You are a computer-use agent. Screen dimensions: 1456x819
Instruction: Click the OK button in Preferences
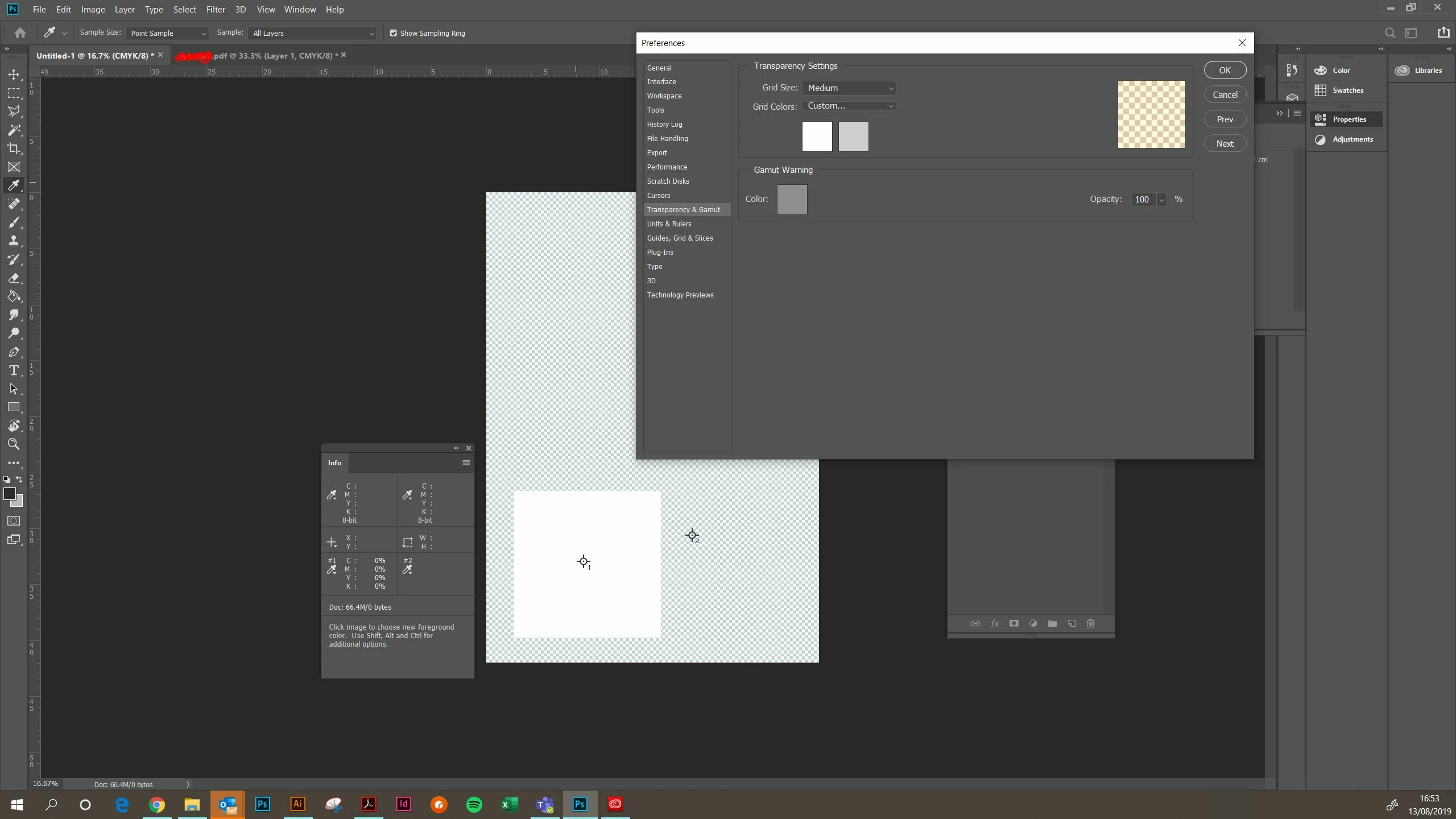tap(1225, 70)
